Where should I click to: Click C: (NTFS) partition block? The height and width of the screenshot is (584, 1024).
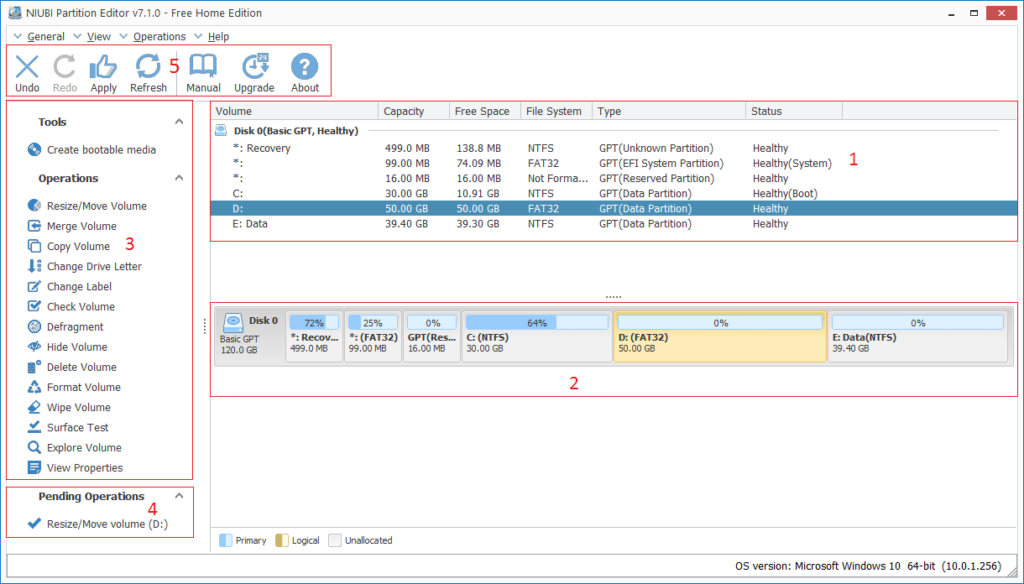pyautogui.click(x=537, y=336)
